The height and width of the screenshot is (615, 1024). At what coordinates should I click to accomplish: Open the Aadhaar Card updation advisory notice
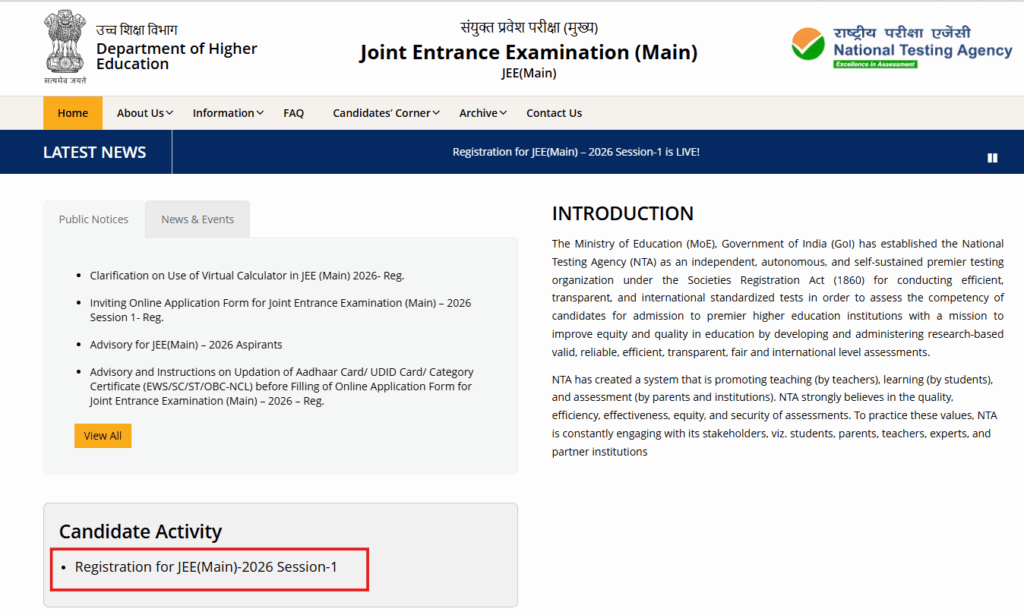pos(281,386)
